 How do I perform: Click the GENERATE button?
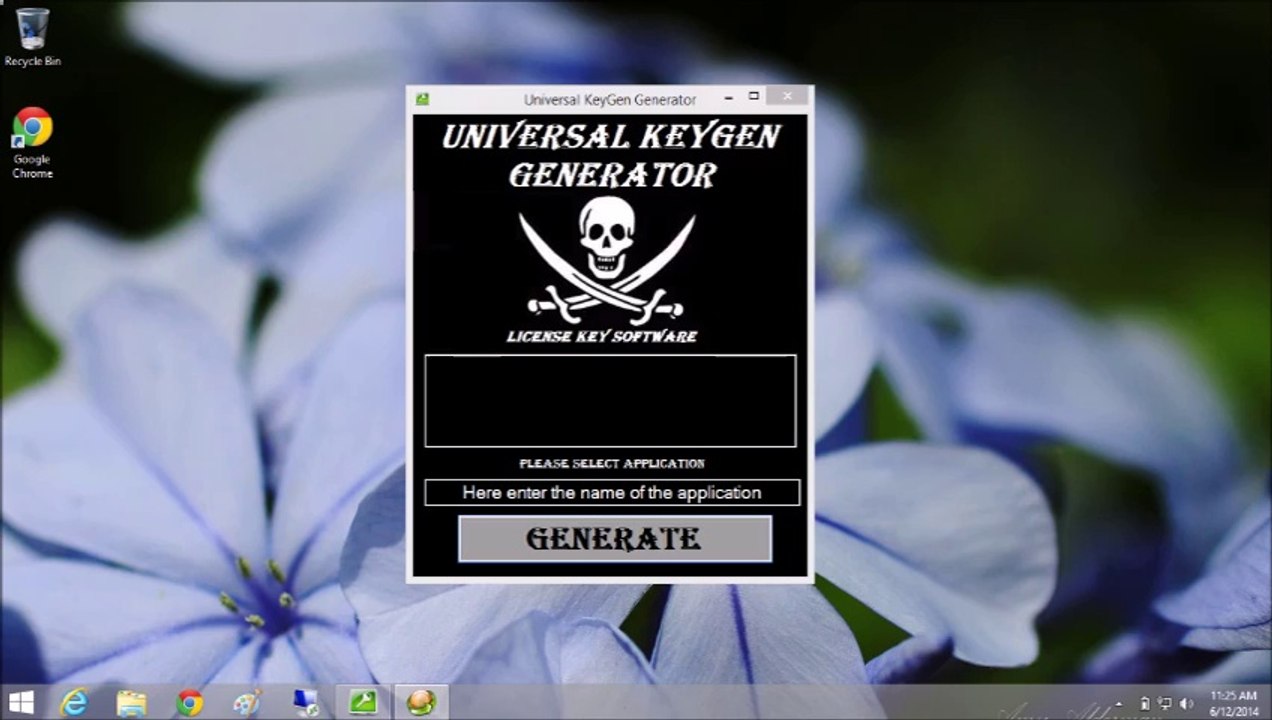point(614,539)
